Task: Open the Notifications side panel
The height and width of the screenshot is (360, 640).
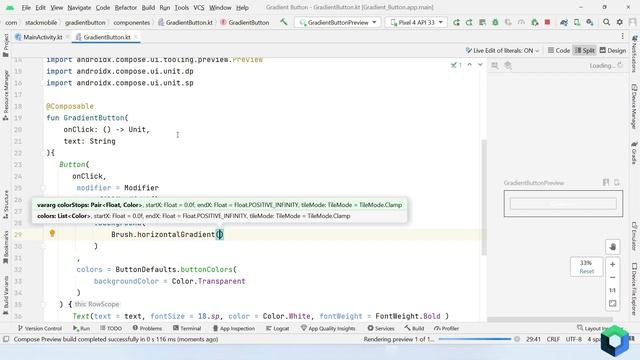Action: (634, 54)
